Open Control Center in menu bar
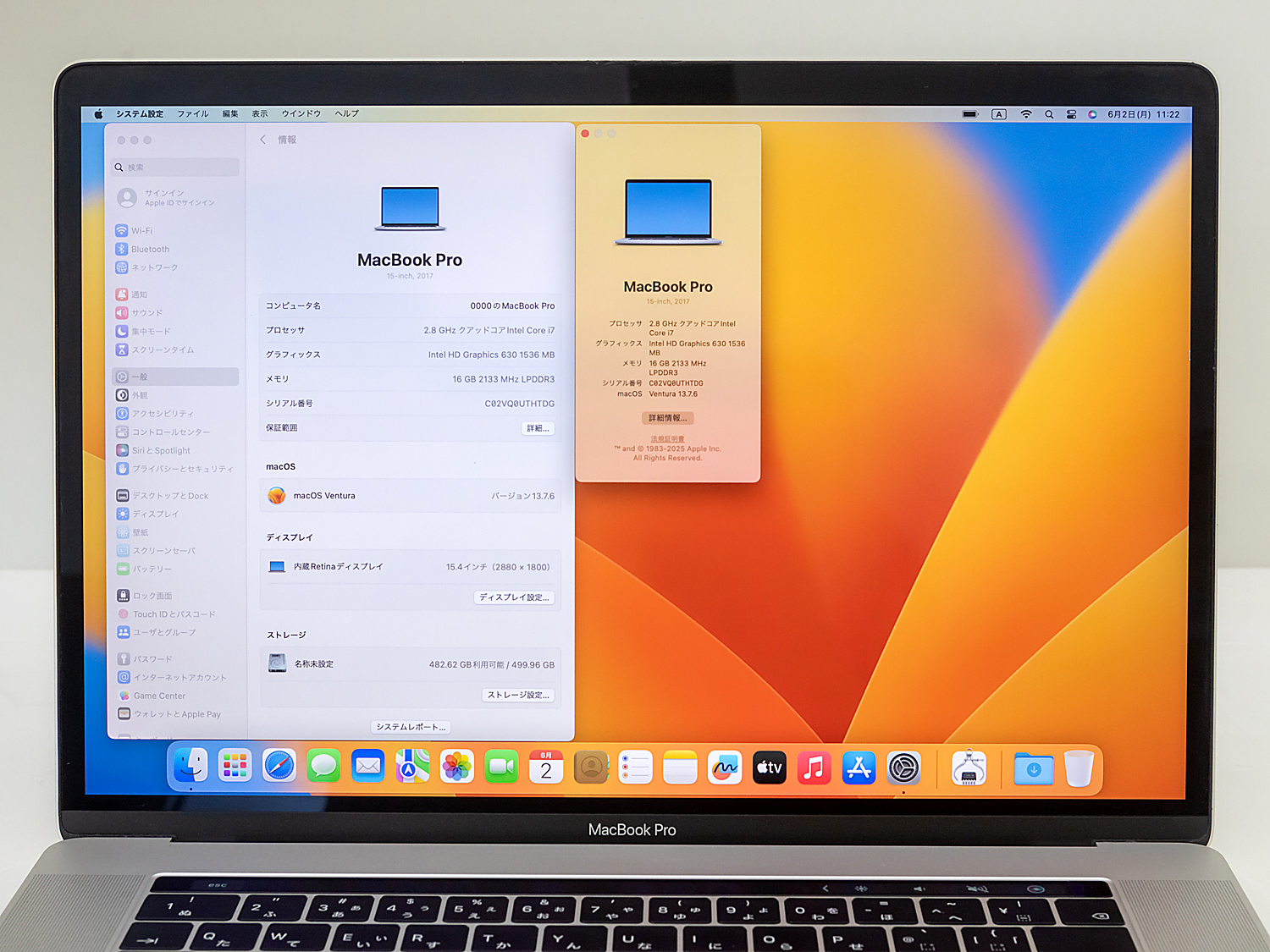The width and height of the screenshot is (1270, 952). point(1071,114)
